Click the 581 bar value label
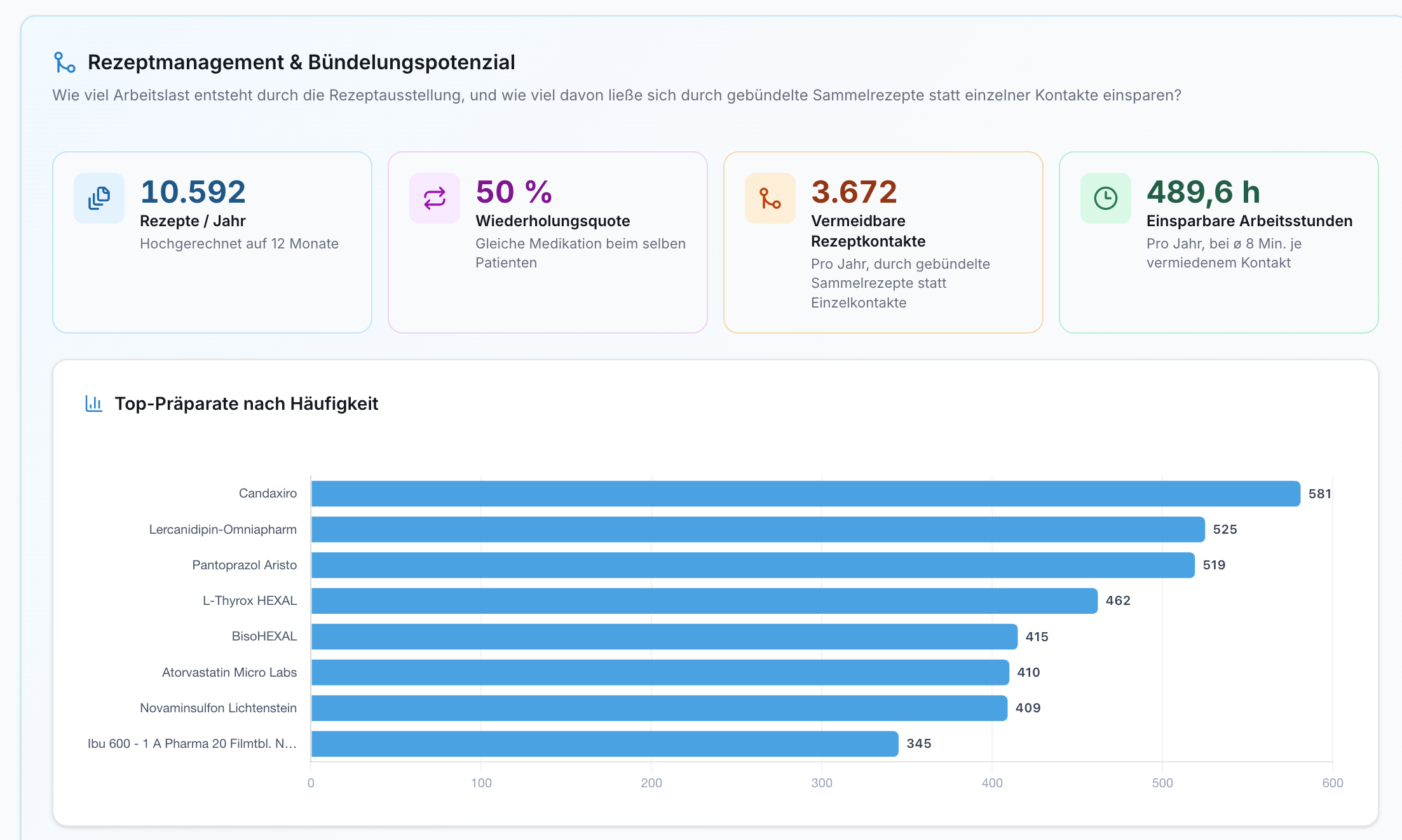1402x840 pixels. click(1320, 494)
